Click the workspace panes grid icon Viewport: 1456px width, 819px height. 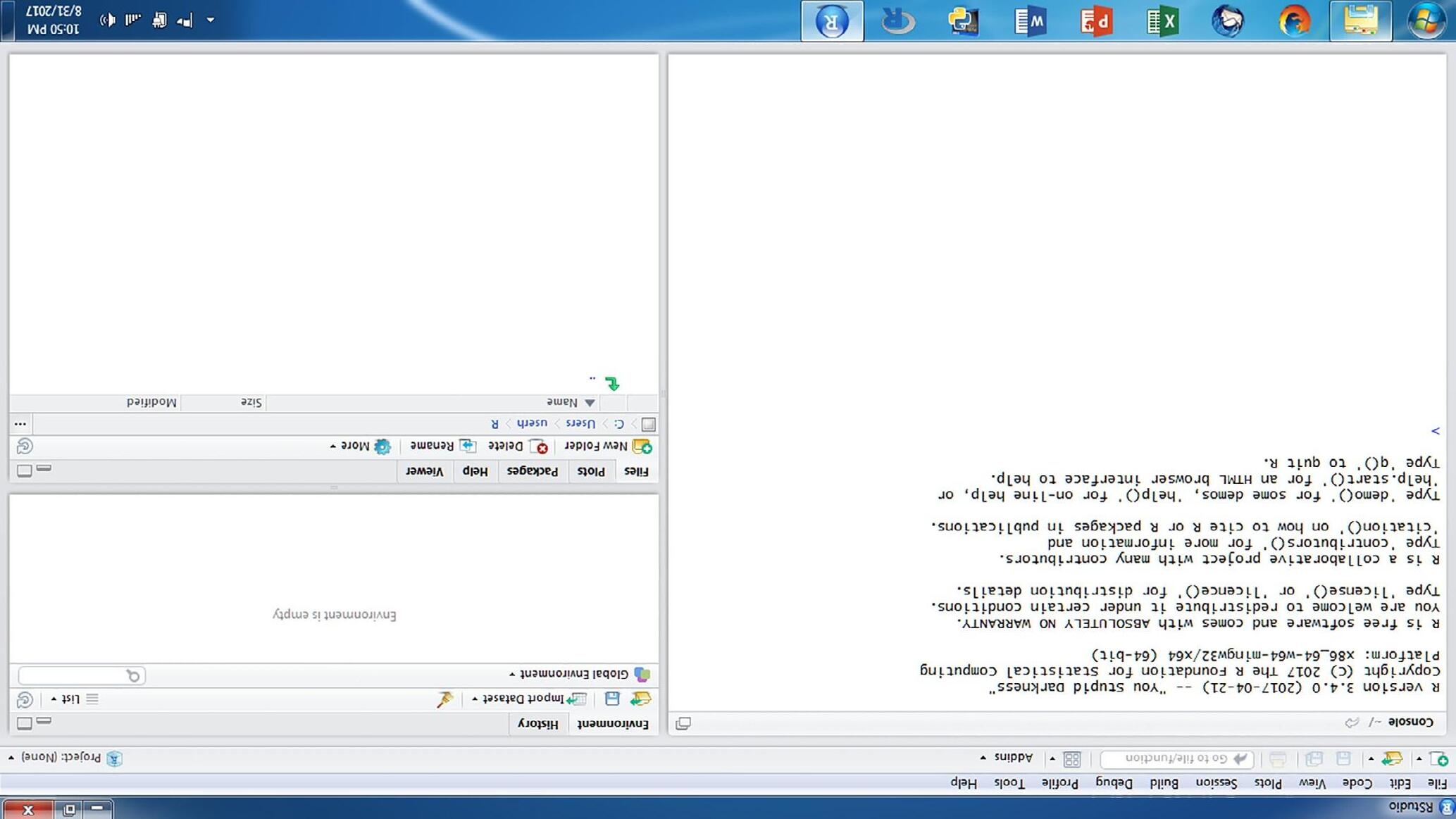click(x=1071, y=758)
